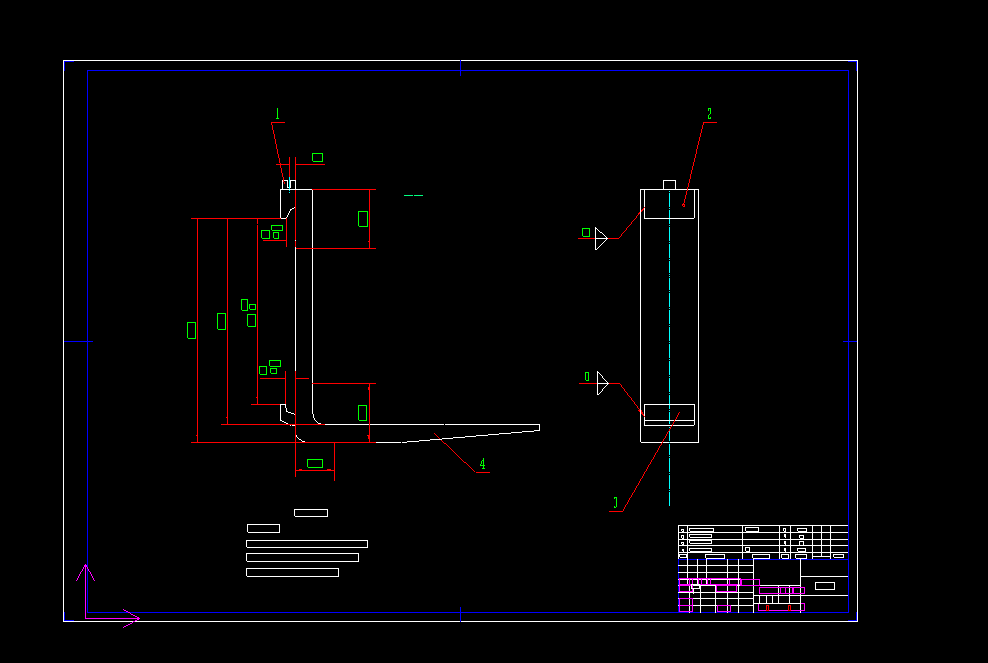The image size is (988, 663).
Task: Pick the lower datum triangle symbol
Action: [x=603, y=383]
